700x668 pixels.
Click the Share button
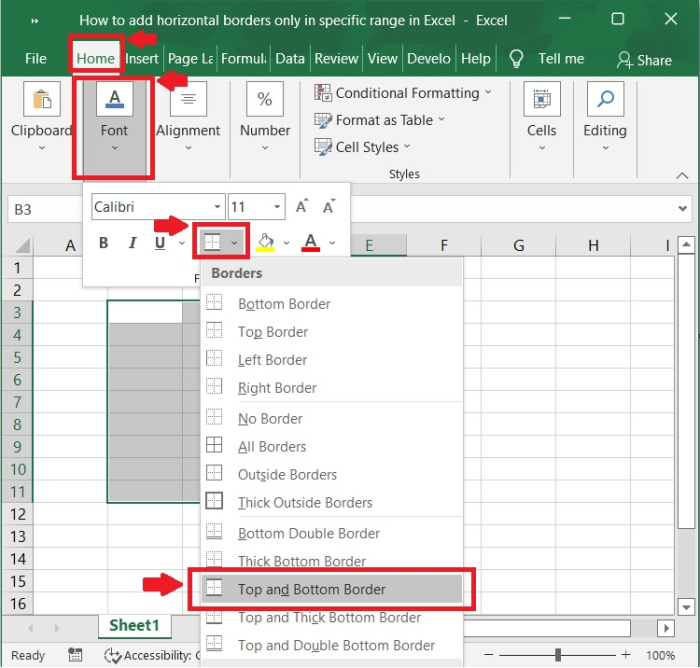click(x=644, y=60)
